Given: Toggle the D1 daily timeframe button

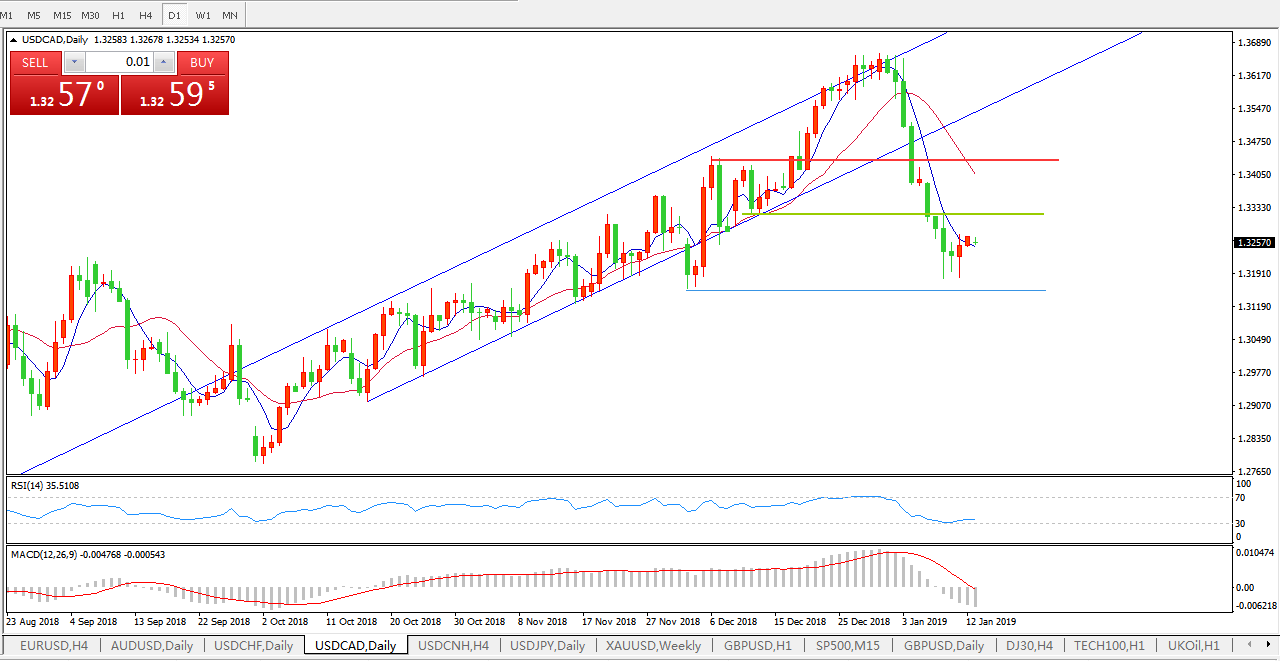Looking at the screenshot, I should [x=175, y=15].
